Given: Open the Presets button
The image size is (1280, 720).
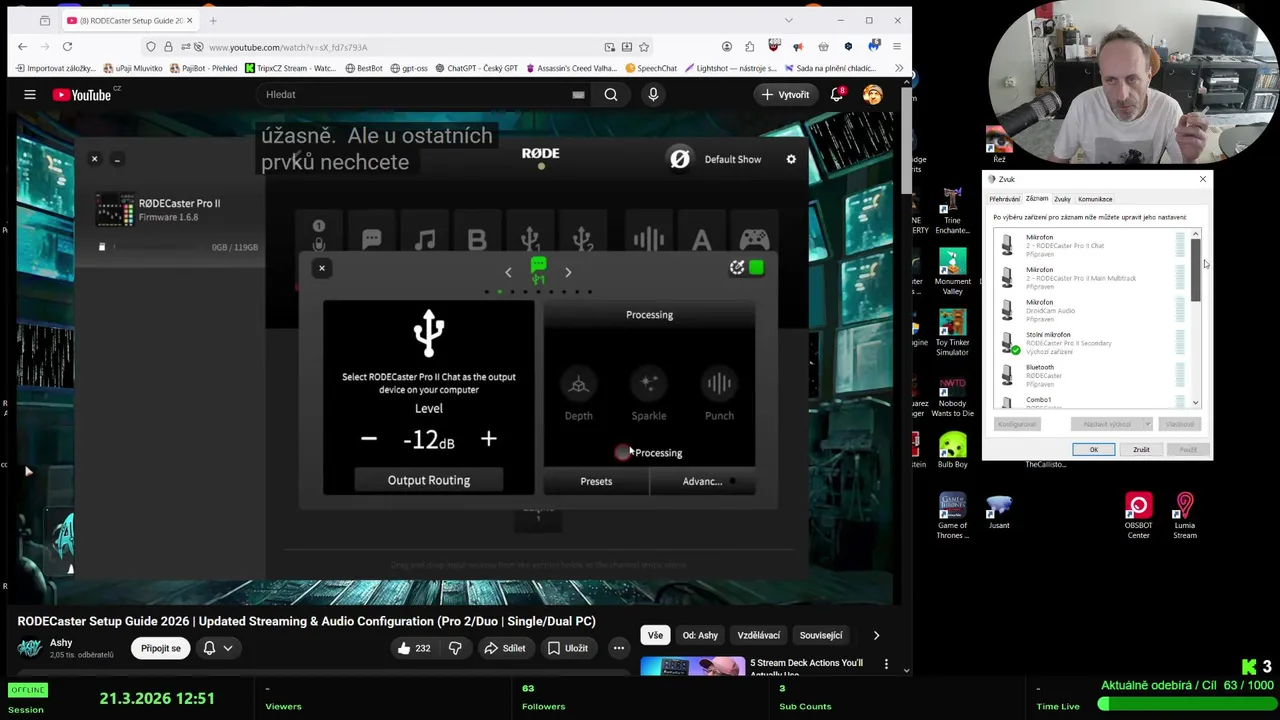Looking at the screenshot, I should pyautogui.click(x=596, y=481).
